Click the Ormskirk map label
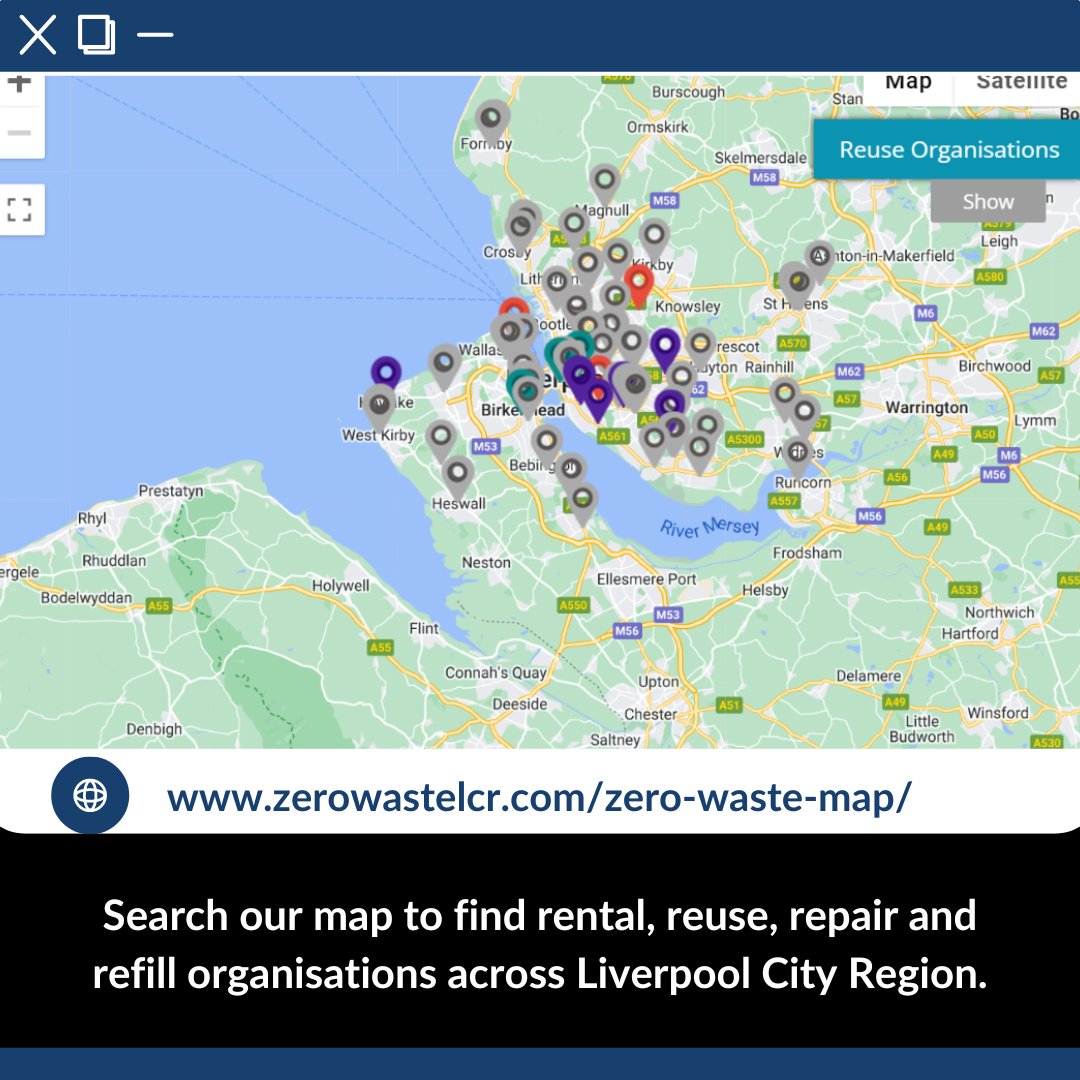This screenshot has width=1080, height=1080. [657, 127]
